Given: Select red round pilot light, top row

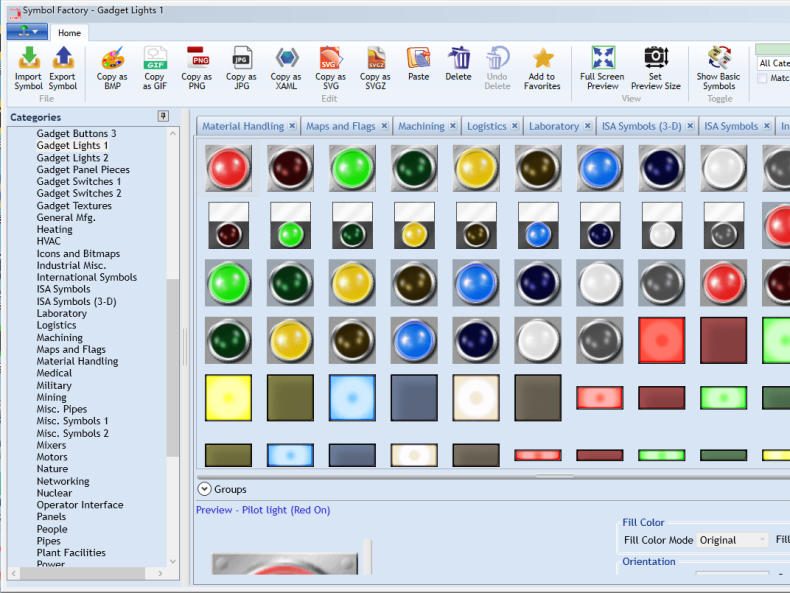Looking at the screenshot, I should pos(228,168).
